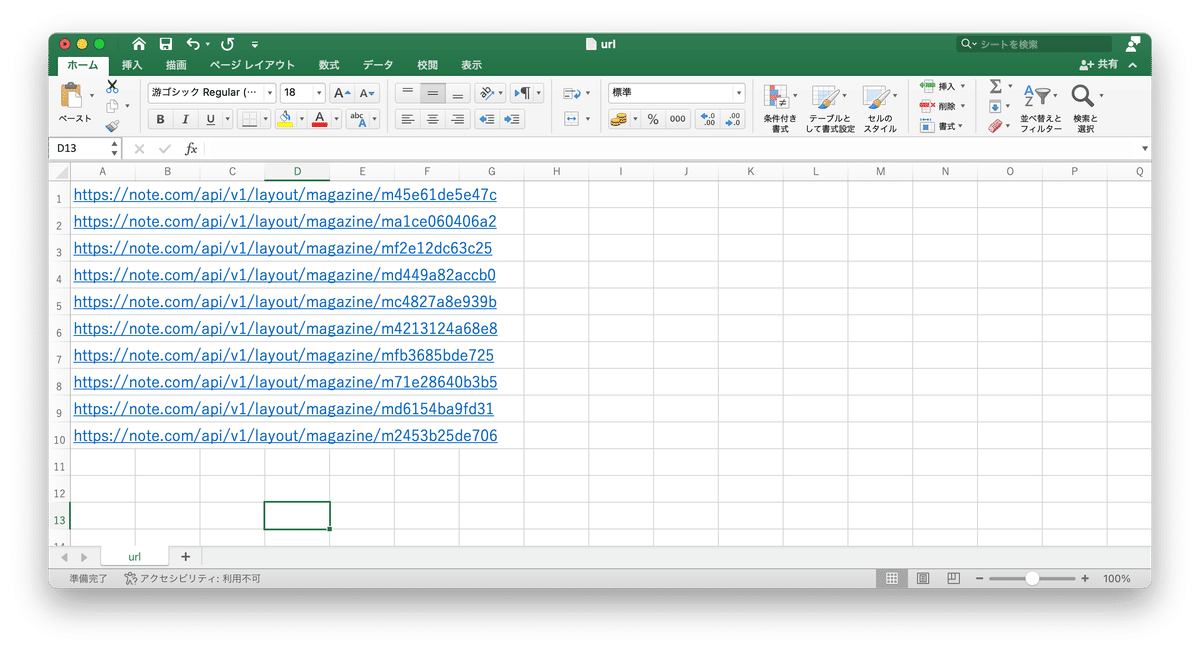
Task: Click the Format Painter brush icon
Action: point(112,126)
